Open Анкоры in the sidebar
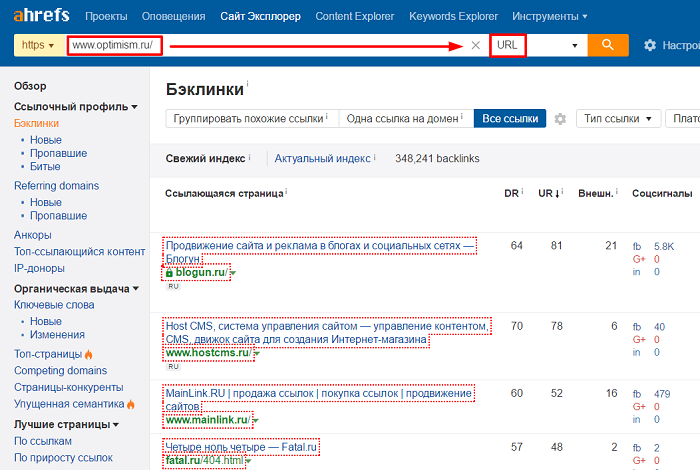 (x=33, y=235)
